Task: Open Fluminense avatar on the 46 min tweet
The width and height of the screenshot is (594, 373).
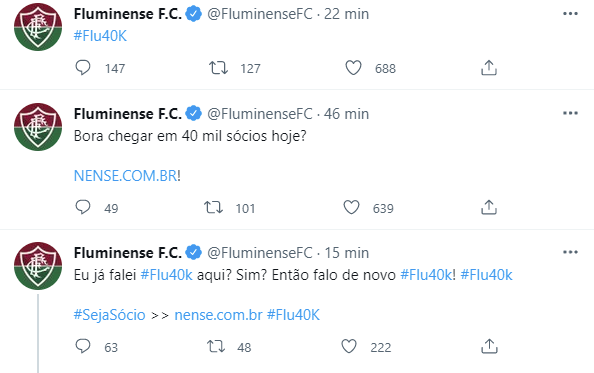Action: point(38,127)
